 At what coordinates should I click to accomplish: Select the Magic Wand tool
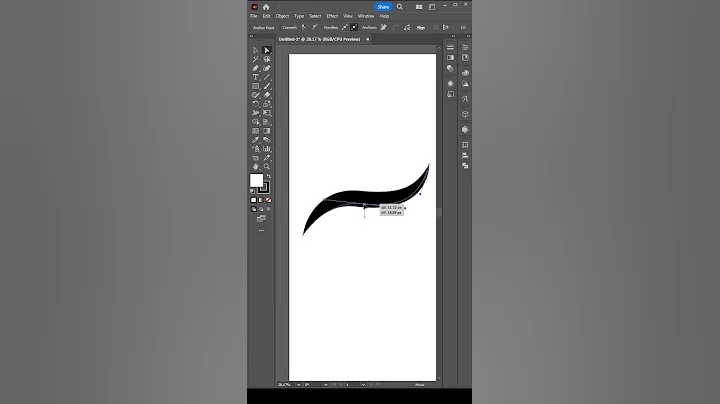tap(256, 59)
